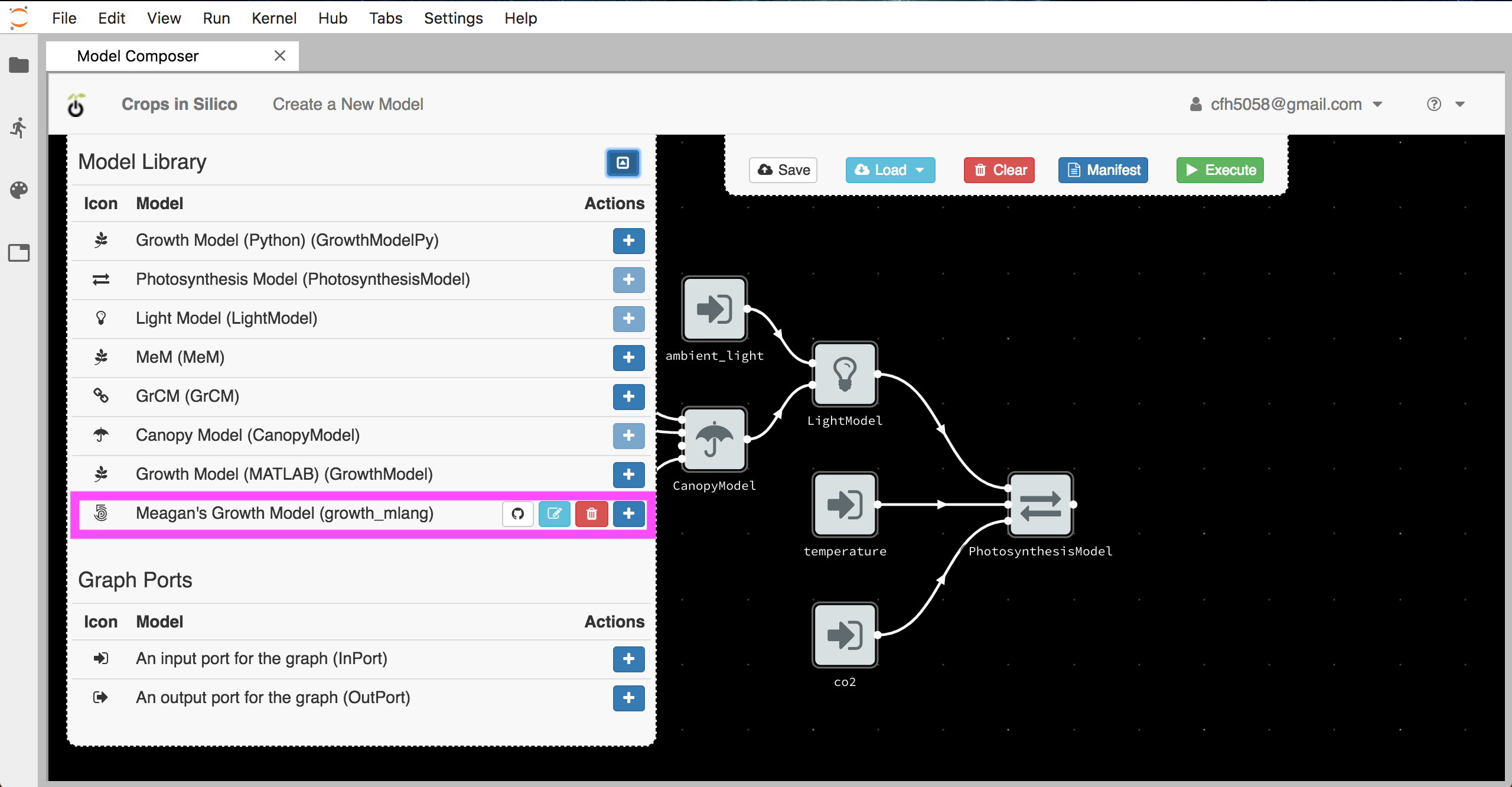Close the Model Composer tab
Viewport: 1512px width, 787px height.
pos(280,56)
